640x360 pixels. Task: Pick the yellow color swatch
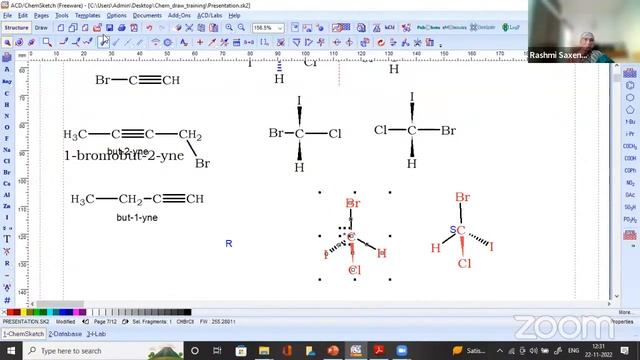[24, 312]
